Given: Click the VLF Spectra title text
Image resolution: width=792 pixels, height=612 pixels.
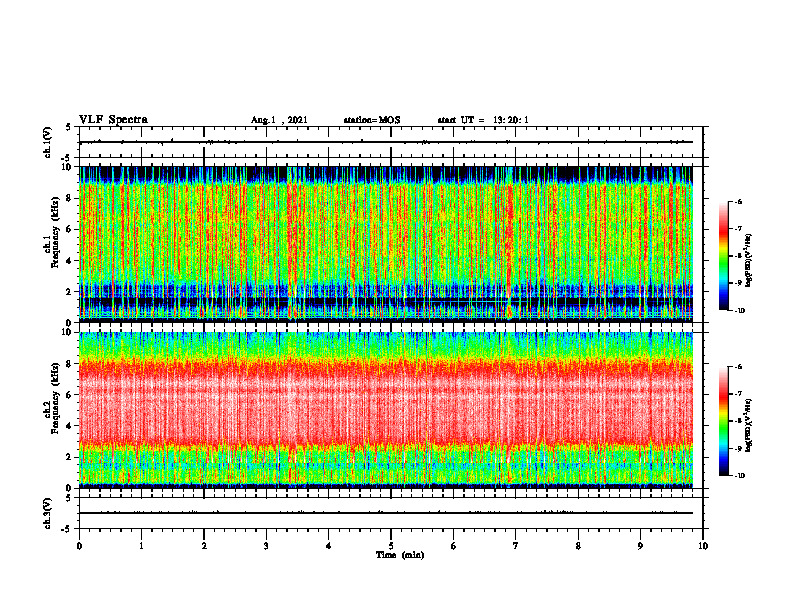Looking at the screenshot, I should [x=113, y=120].
